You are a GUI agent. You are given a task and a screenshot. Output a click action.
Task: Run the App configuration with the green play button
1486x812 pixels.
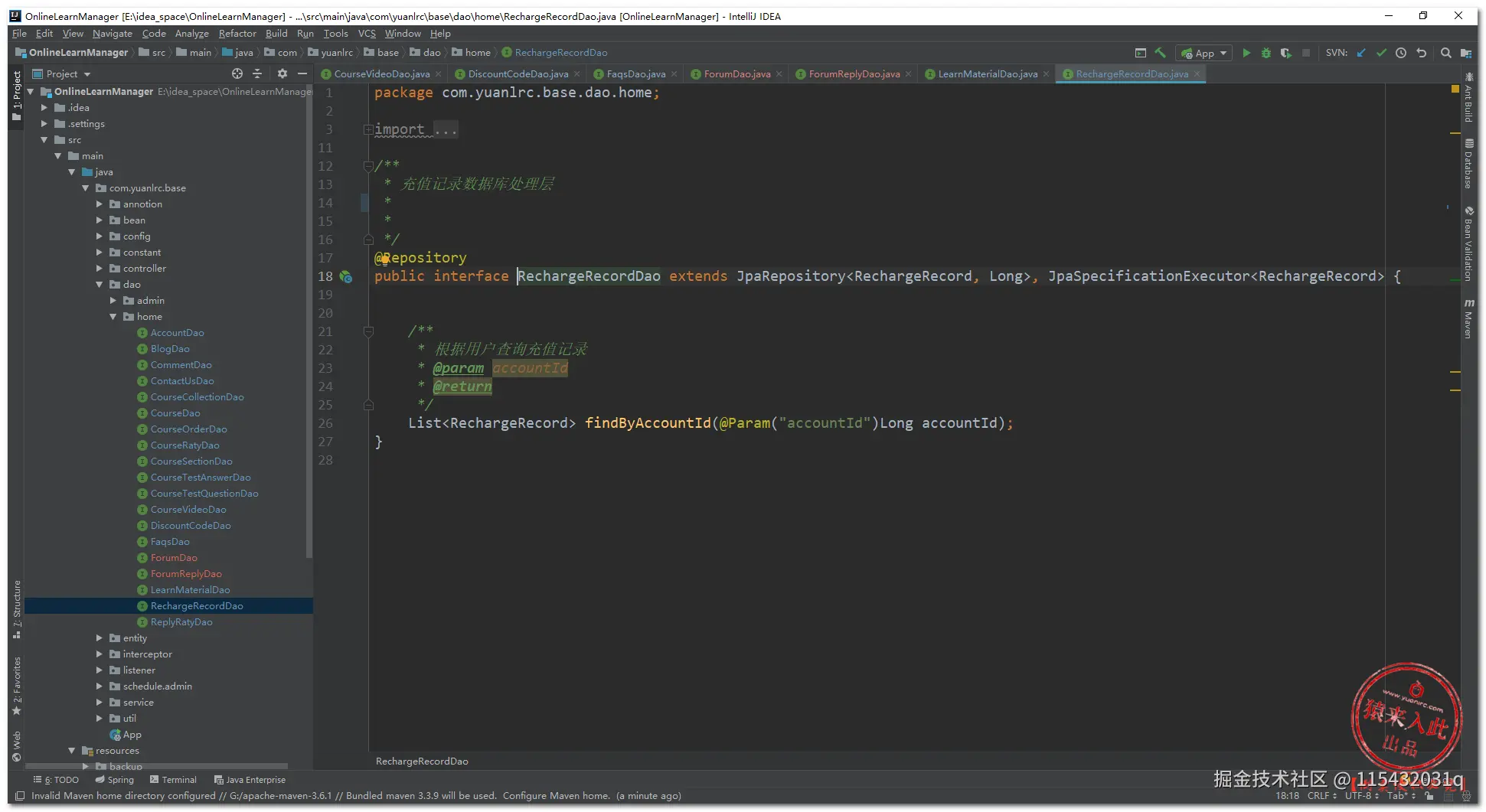pyautogui.click(x=1246, y=53)
